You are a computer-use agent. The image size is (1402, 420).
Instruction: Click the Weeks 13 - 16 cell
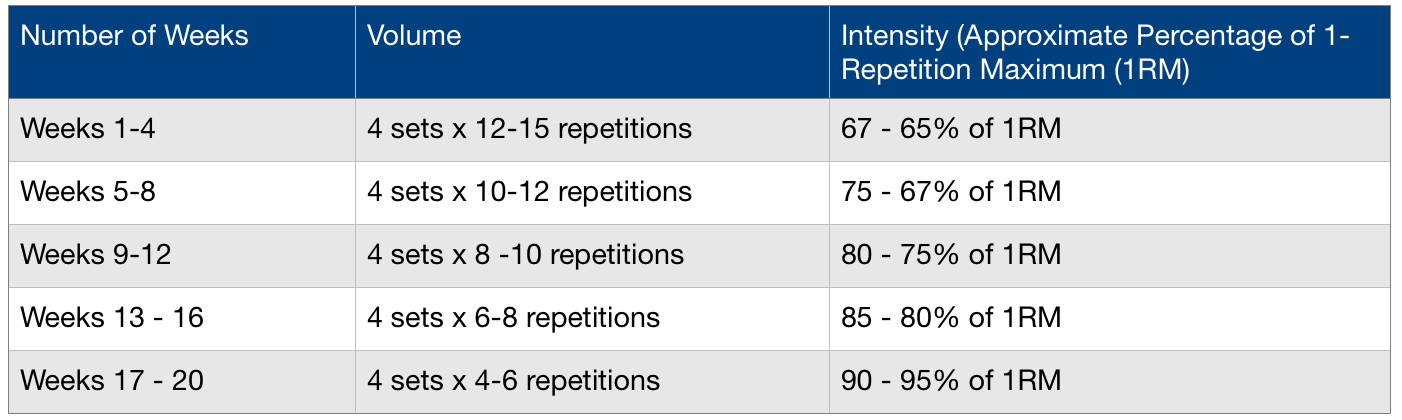pos(182,318)
